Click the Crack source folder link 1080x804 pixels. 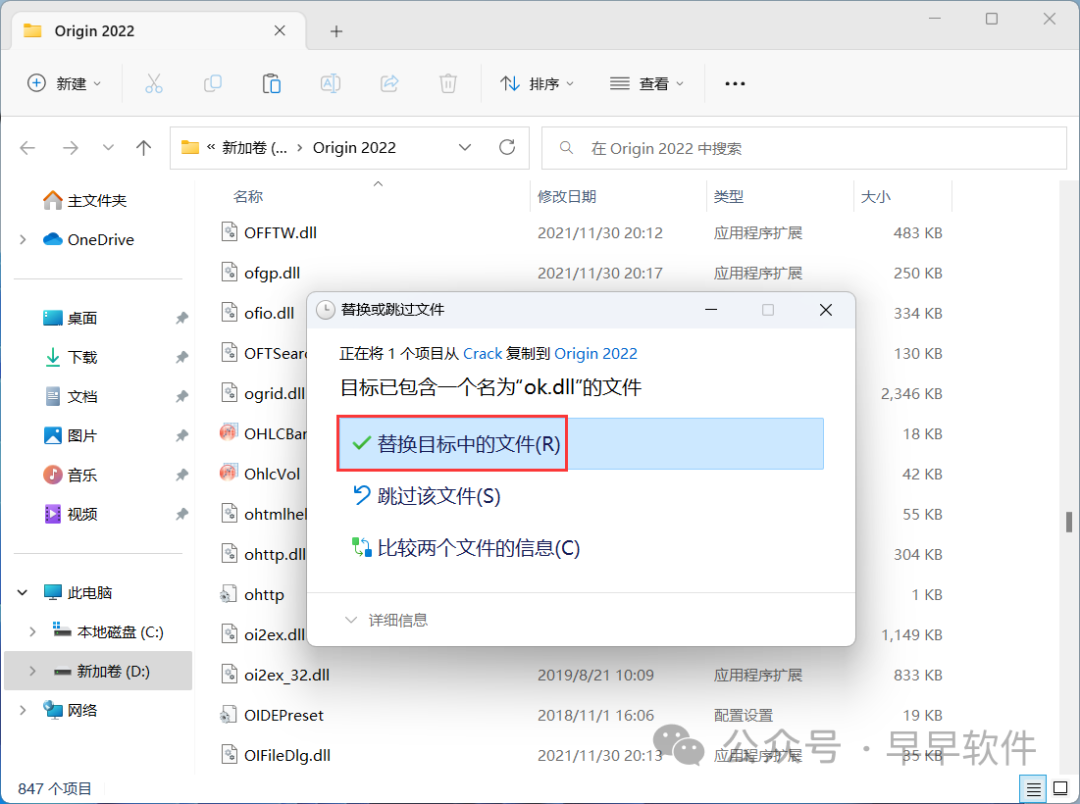click(x=482, y=353)
